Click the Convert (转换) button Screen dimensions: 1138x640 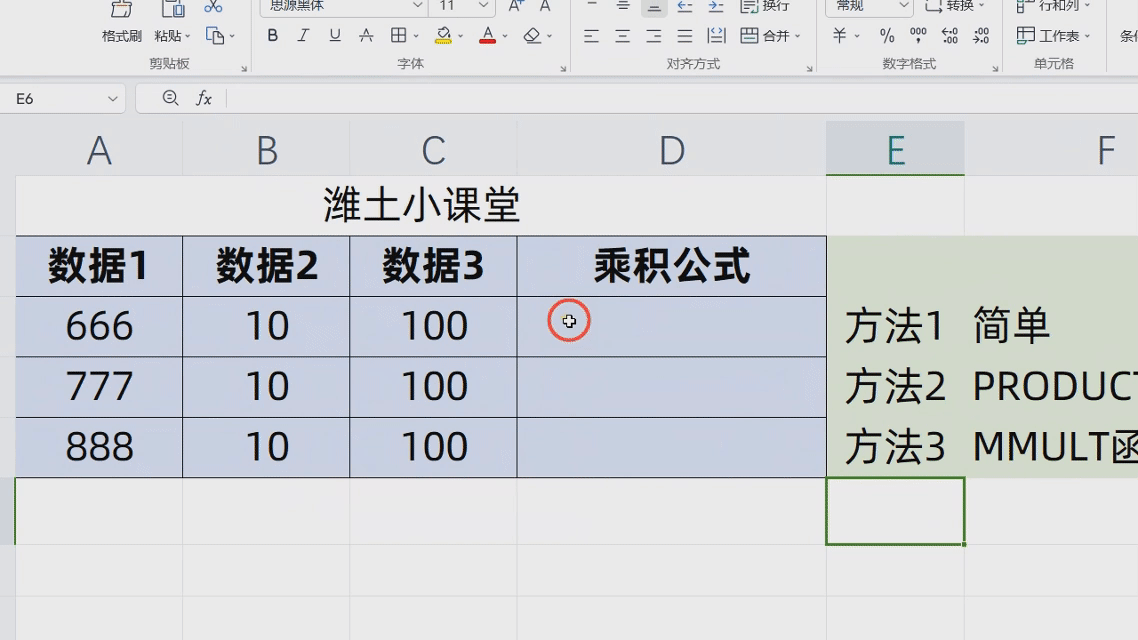[949, 7]
